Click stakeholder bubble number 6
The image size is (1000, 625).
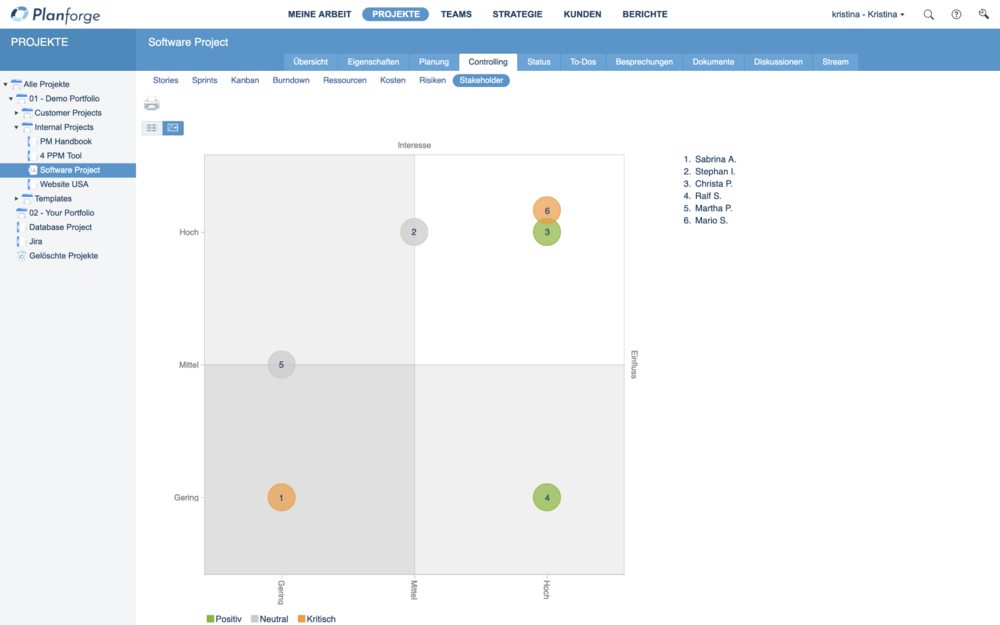[x=547, y=210]
